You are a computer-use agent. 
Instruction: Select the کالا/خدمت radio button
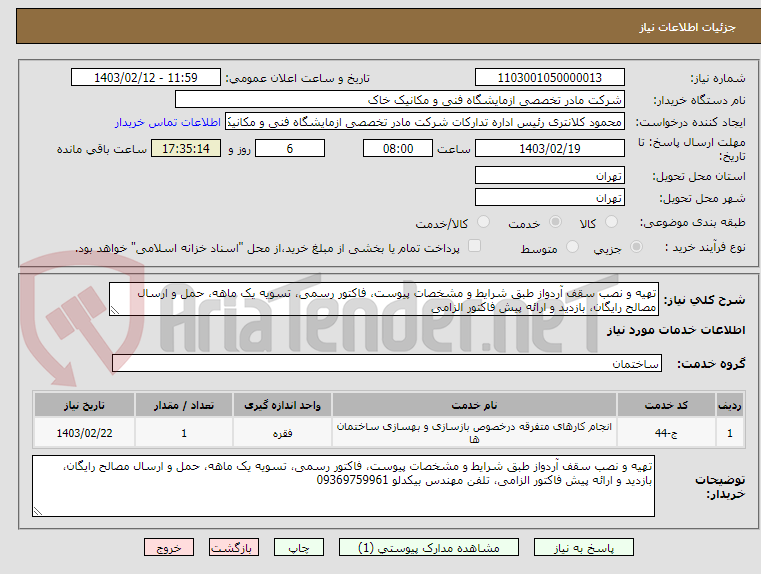click(x=483, y=222)
